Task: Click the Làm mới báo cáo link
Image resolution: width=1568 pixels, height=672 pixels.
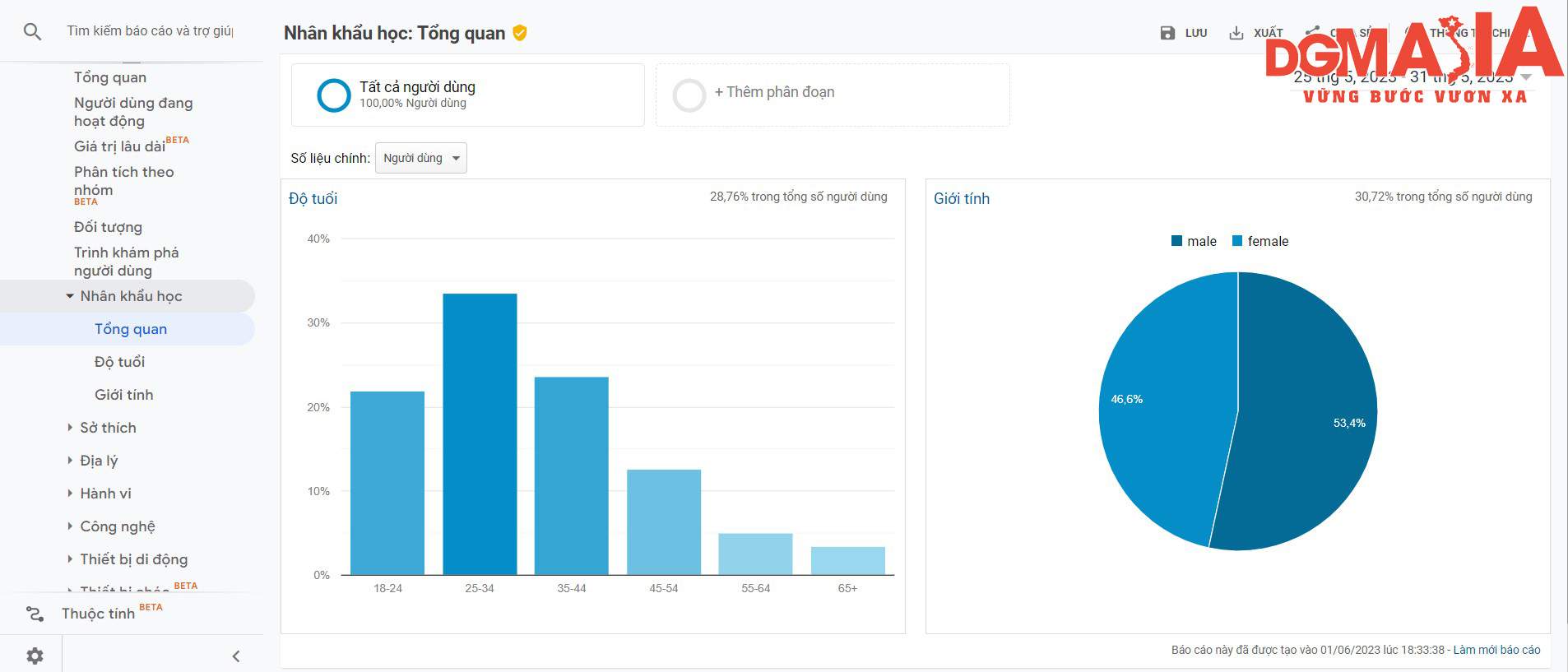Action: [1496, 650]
